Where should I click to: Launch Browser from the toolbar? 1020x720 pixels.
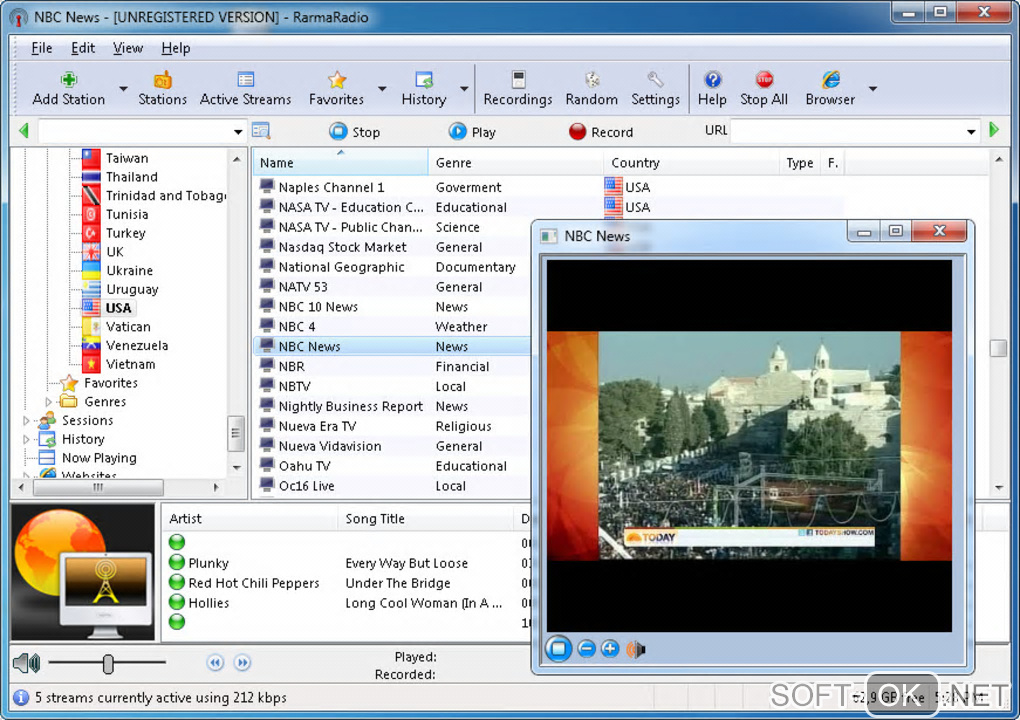pyautogui.click(x=830, y=80)
